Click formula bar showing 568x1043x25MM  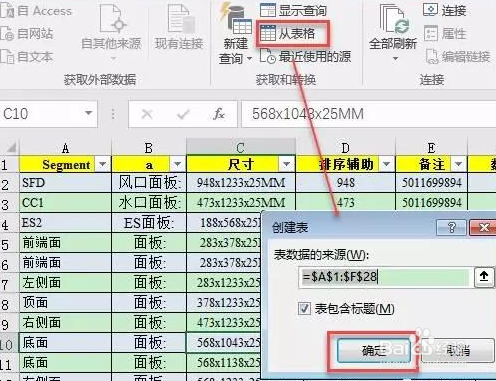369,114
